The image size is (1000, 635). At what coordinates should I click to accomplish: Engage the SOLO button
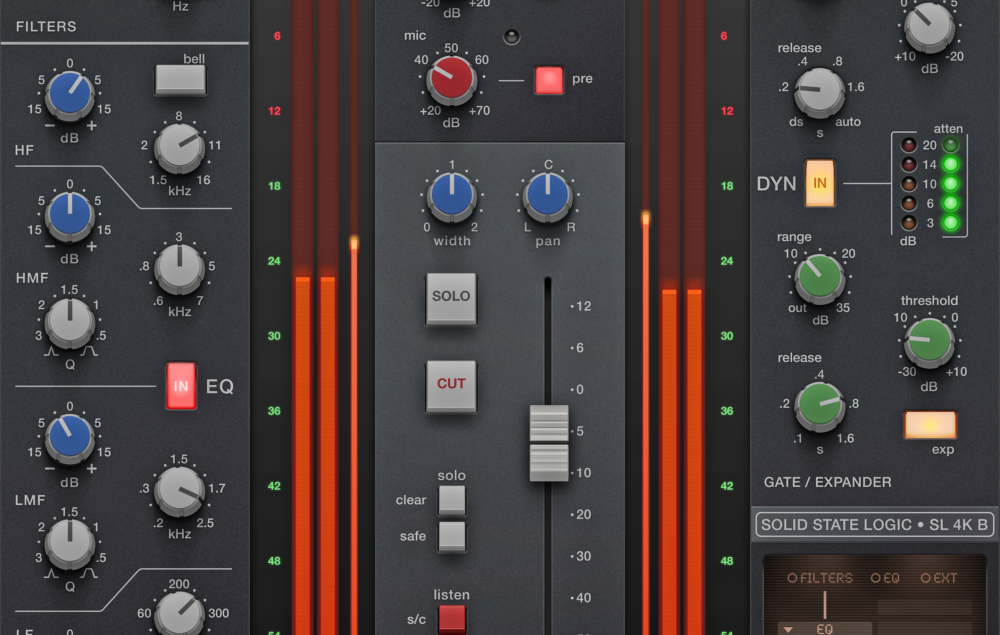click(451, 297)
